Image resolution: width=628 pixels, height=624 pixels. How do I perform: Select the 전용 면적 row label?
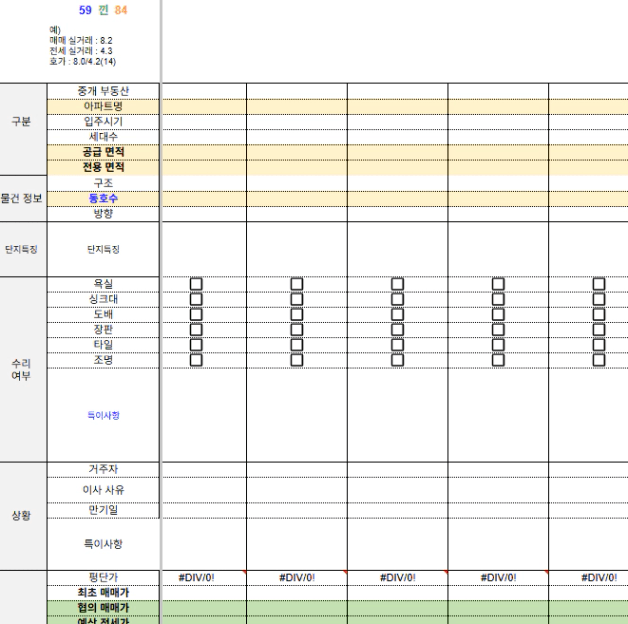tap(103, 167)
